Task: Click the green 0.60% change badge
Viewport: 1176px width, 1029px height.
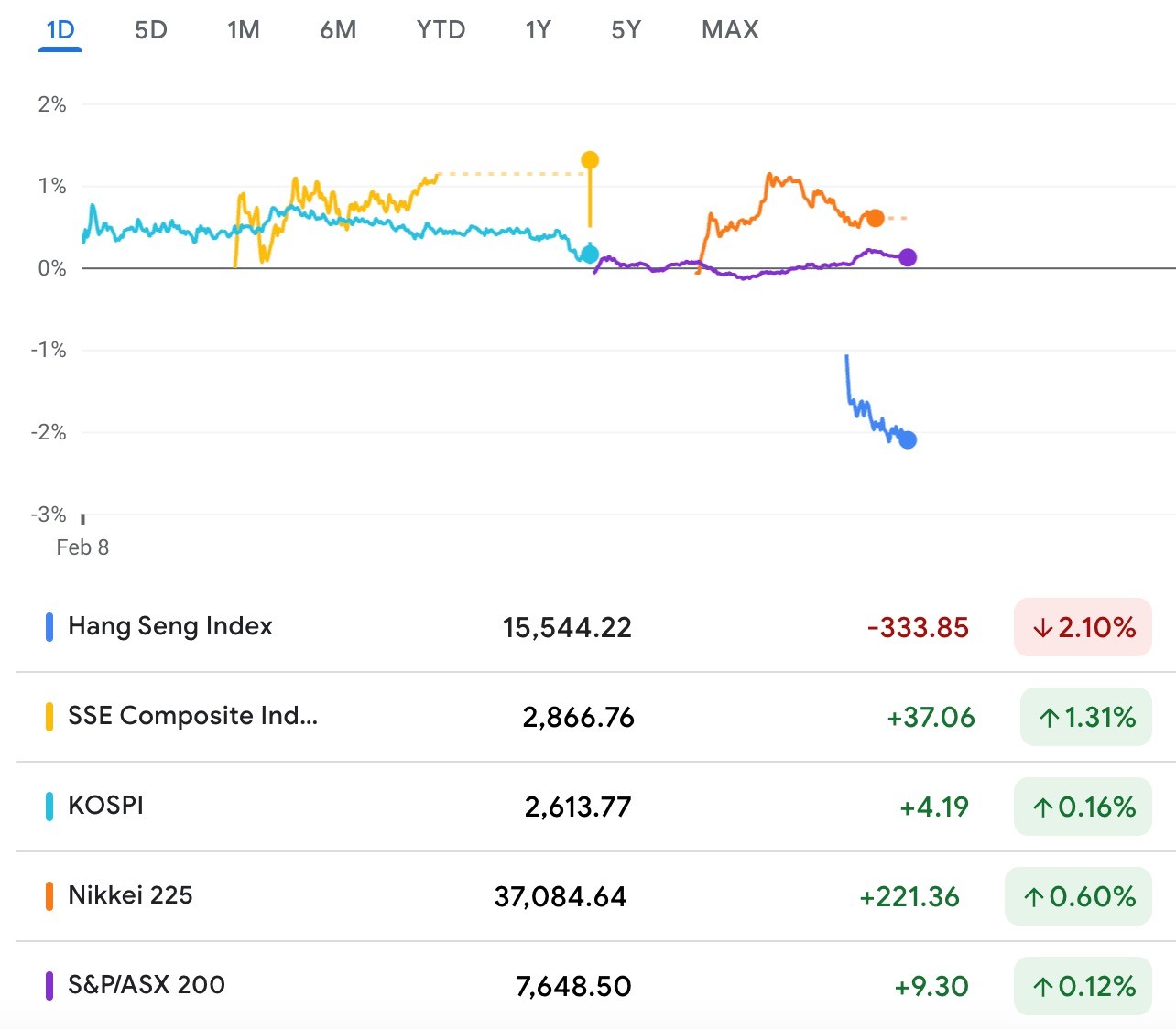Action: pos(1079,896)
